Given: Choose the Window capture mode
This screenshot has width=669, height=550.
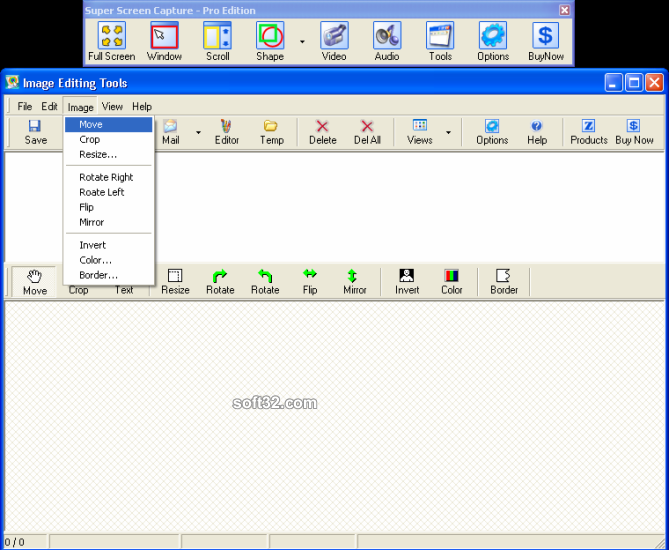Looking at the screenshot, I should [x=164, y=41].
